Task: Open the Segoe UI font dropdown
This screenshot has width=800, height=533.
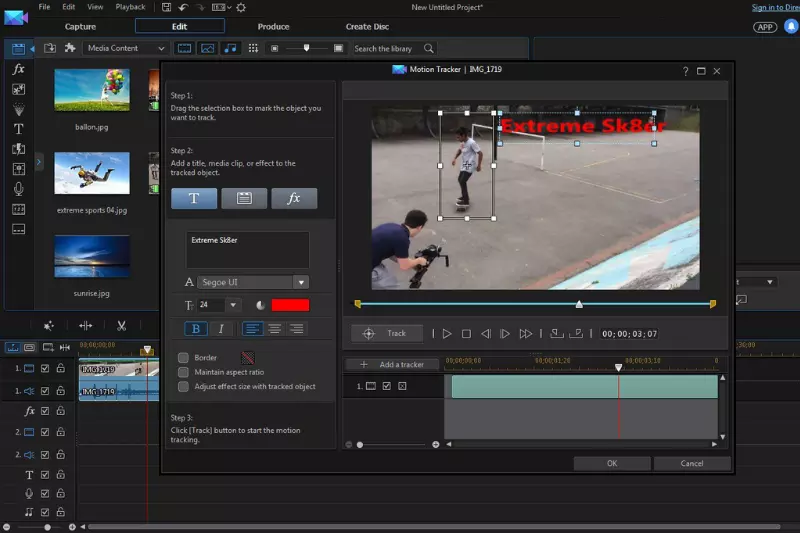Action: [301, 282]
